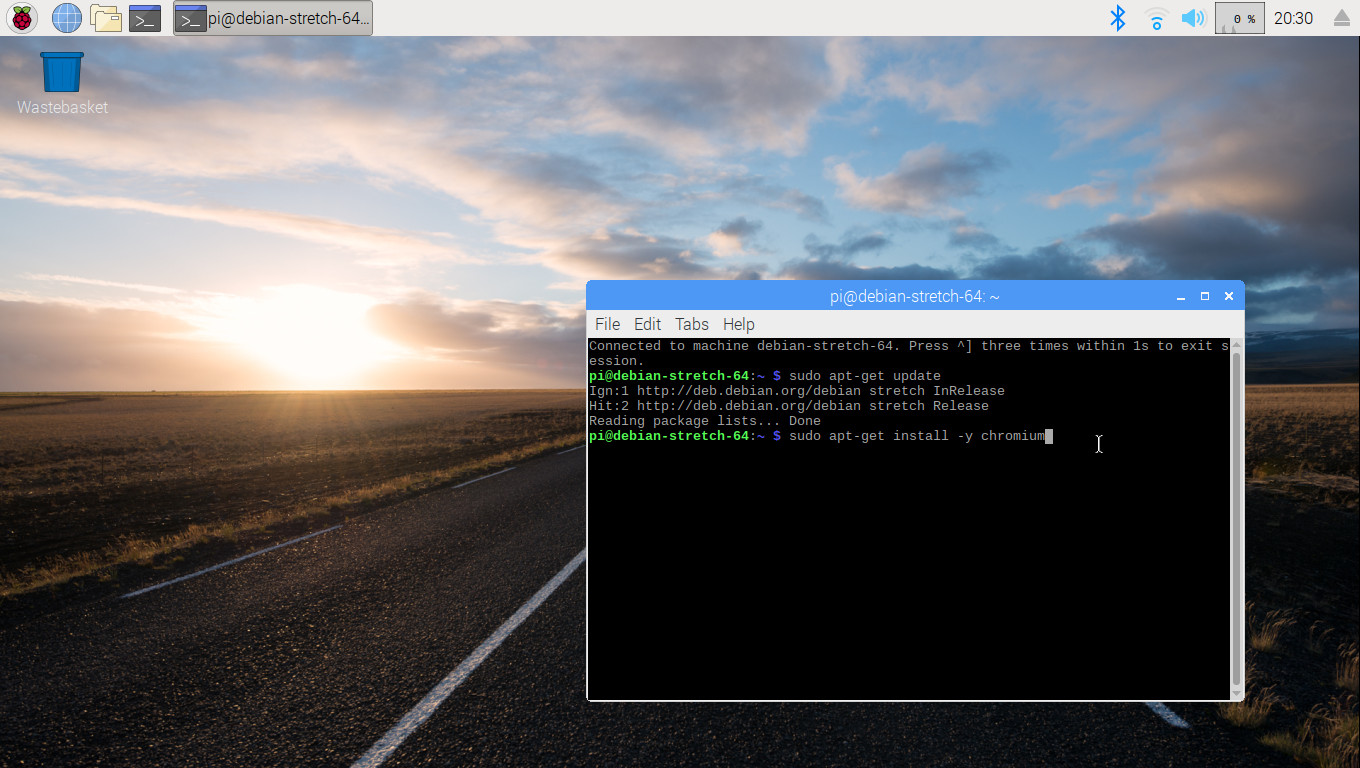The width and height of the screenshot is (1360, 768).
Task: Click the 'Ign:1' InRelease output line
Action: [797, 391]
